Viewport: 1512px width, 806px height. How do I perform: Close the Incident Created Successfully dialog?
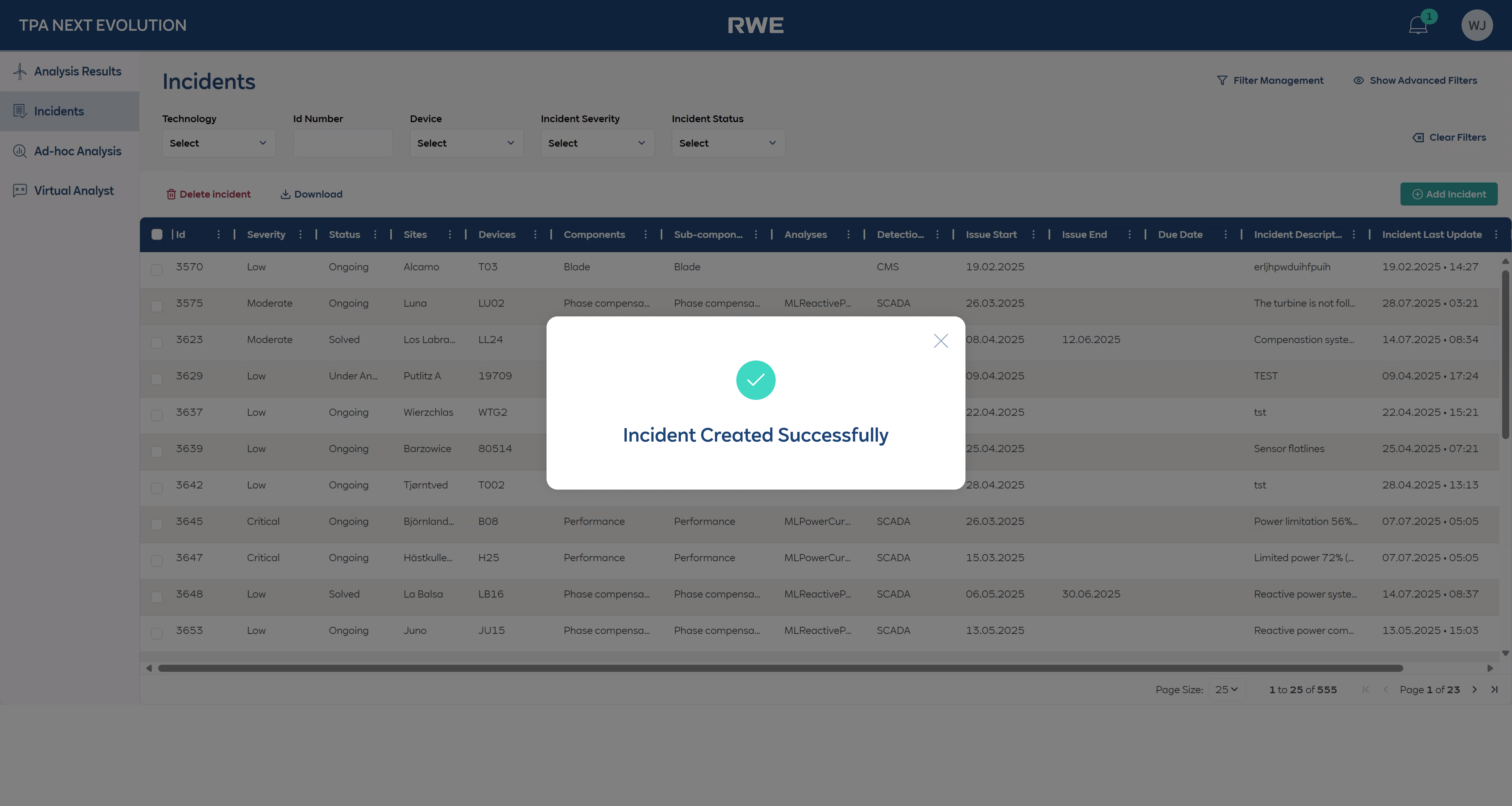[941, 341]
